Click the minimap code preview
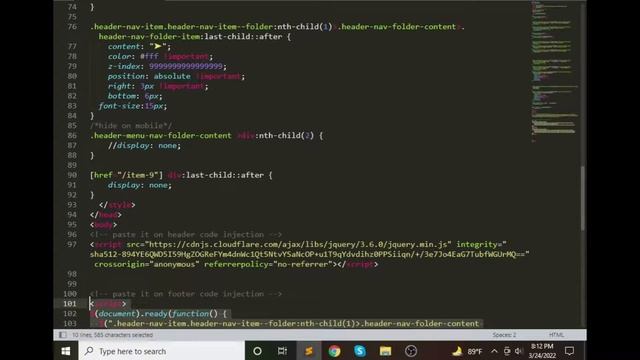 coord(554,71)
